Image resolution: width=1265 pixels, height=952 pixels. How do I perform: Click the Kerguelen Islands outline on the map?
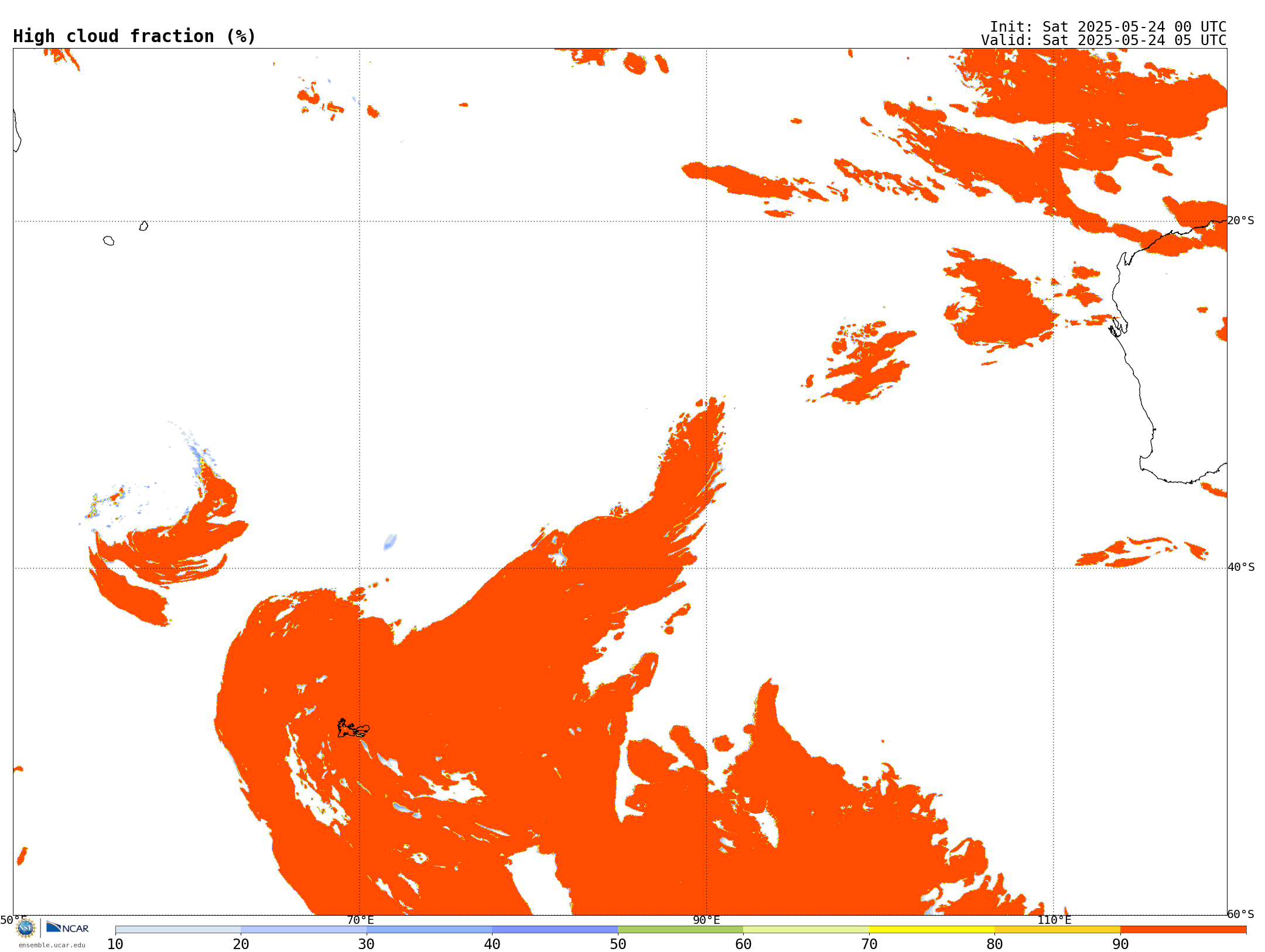(353, 728)
